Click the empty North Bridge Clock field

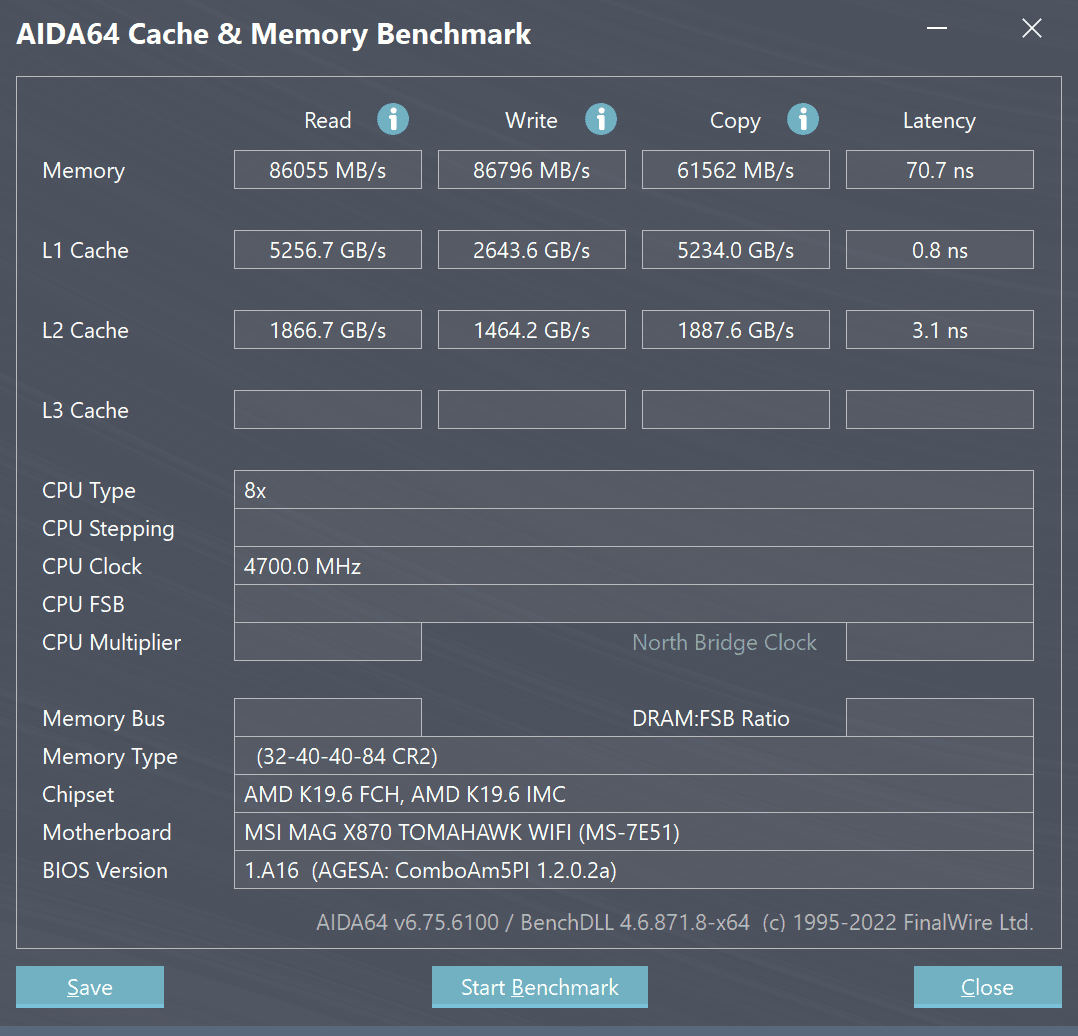[940, 641]
